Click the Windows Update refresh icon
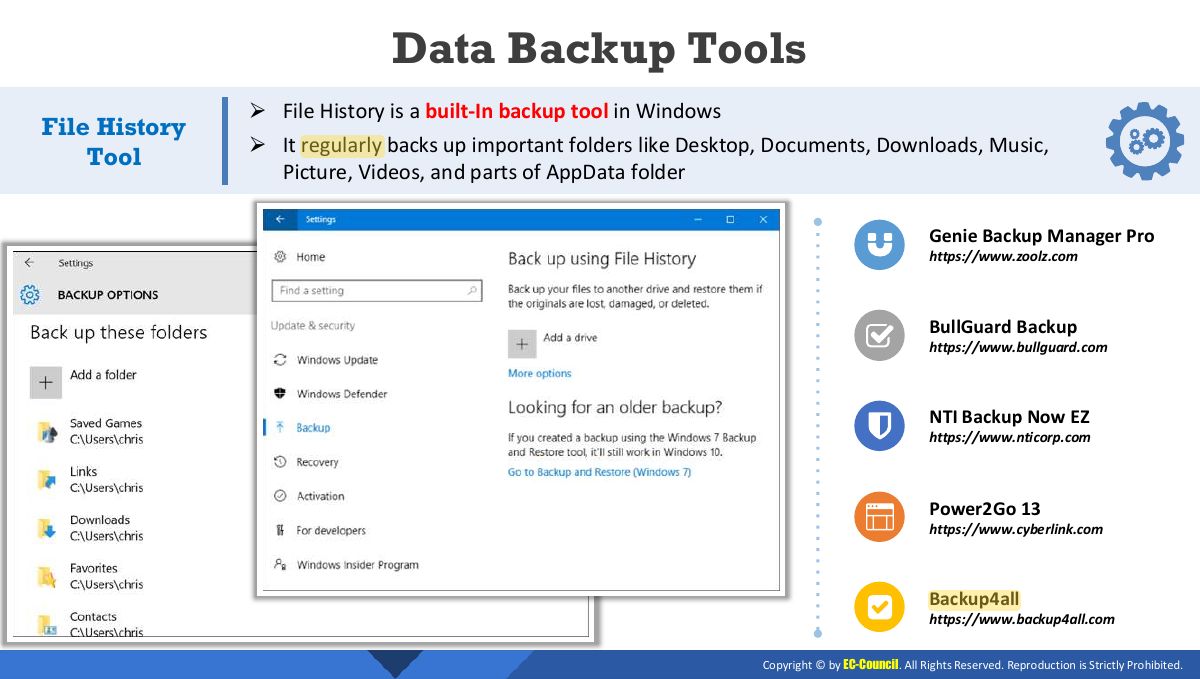The image size is (1200, 679). (280, 360)
